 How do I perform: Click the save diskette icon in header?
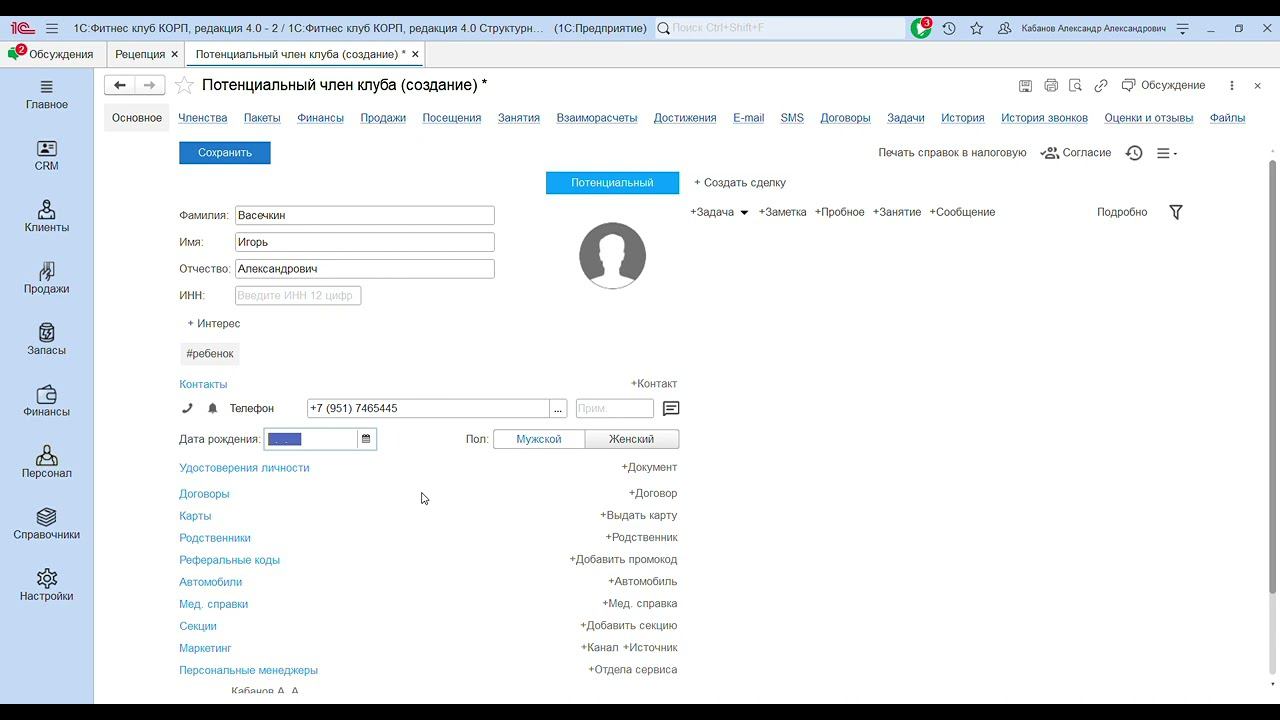1025,86
